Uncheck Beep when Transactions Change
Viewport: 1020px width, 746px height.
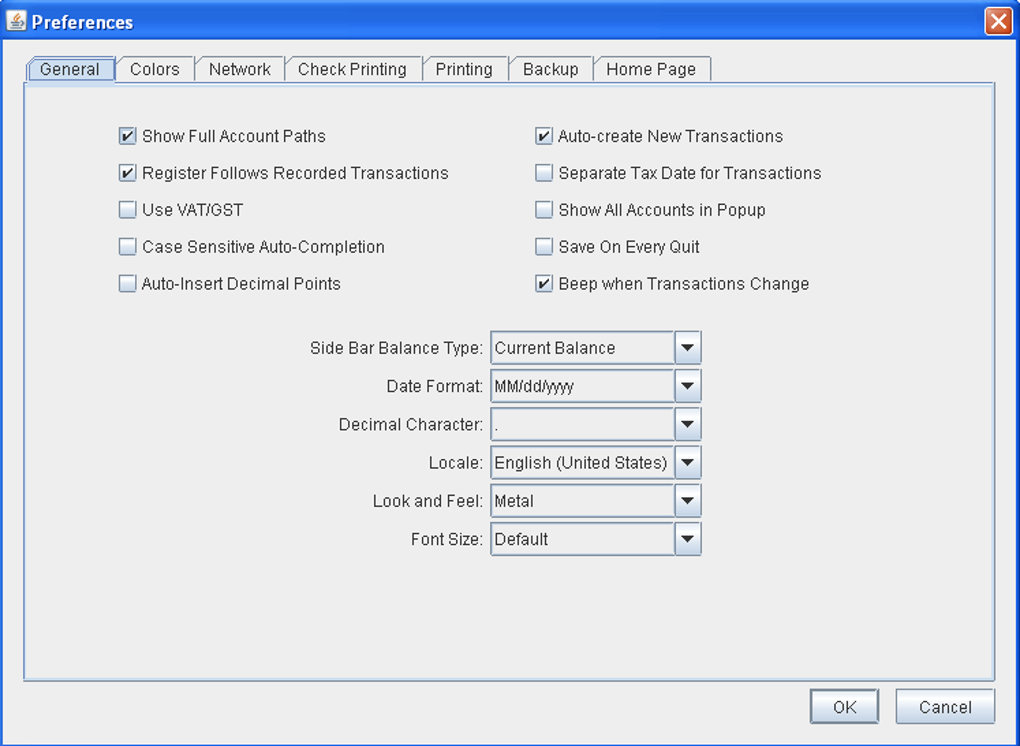pos(544,284)
